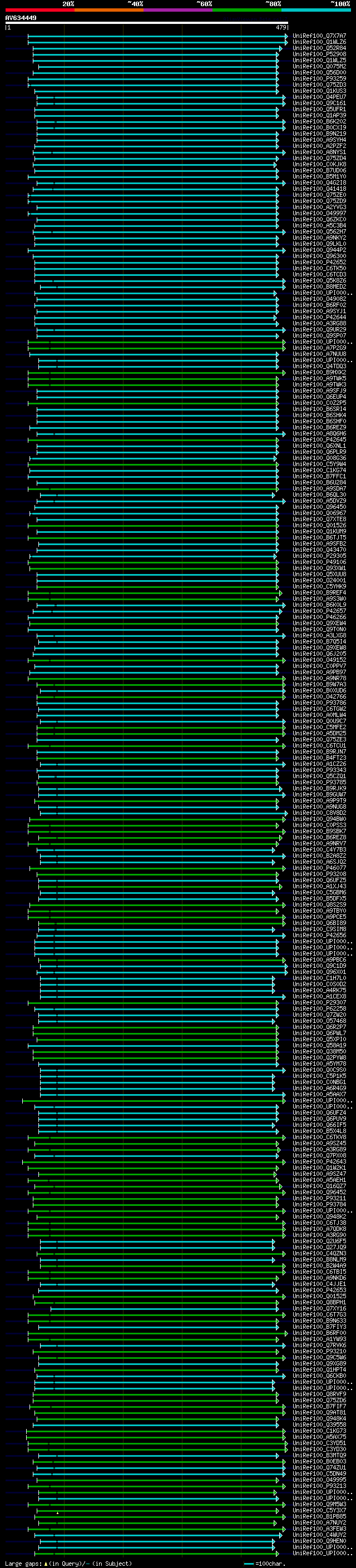Screen dimensions: 356x1568
Task: Click the UniRef100_Q4G2I8 hit label
Action: 319,182
